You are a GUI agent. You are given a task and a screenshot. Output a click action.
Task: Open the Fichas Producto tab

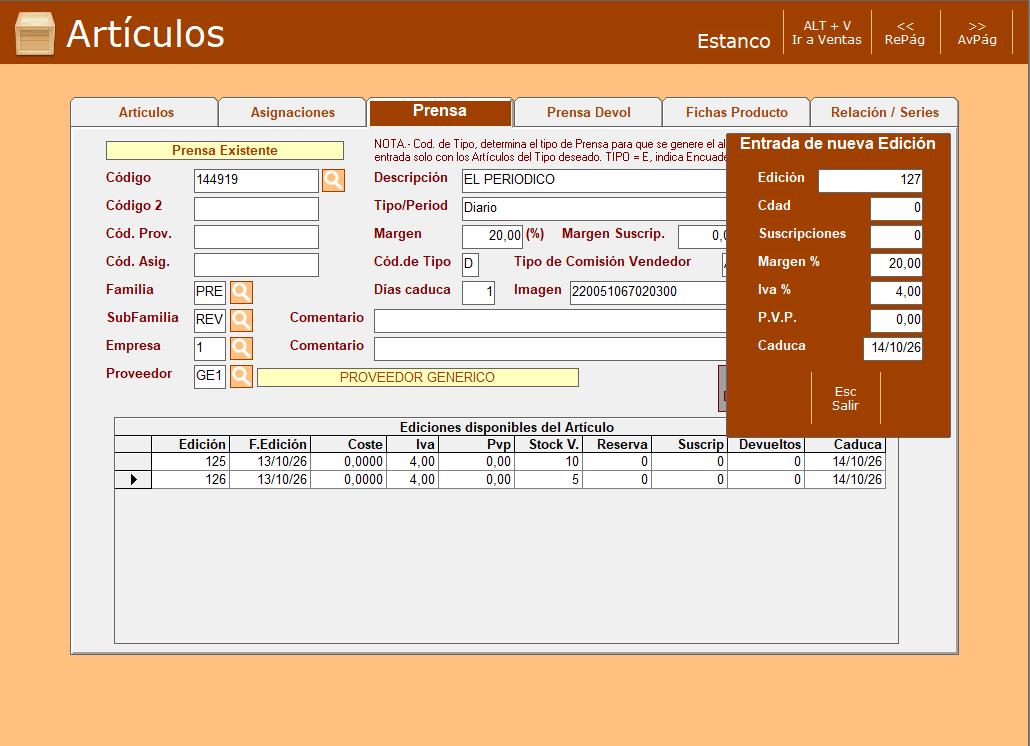tap(736, 112)
